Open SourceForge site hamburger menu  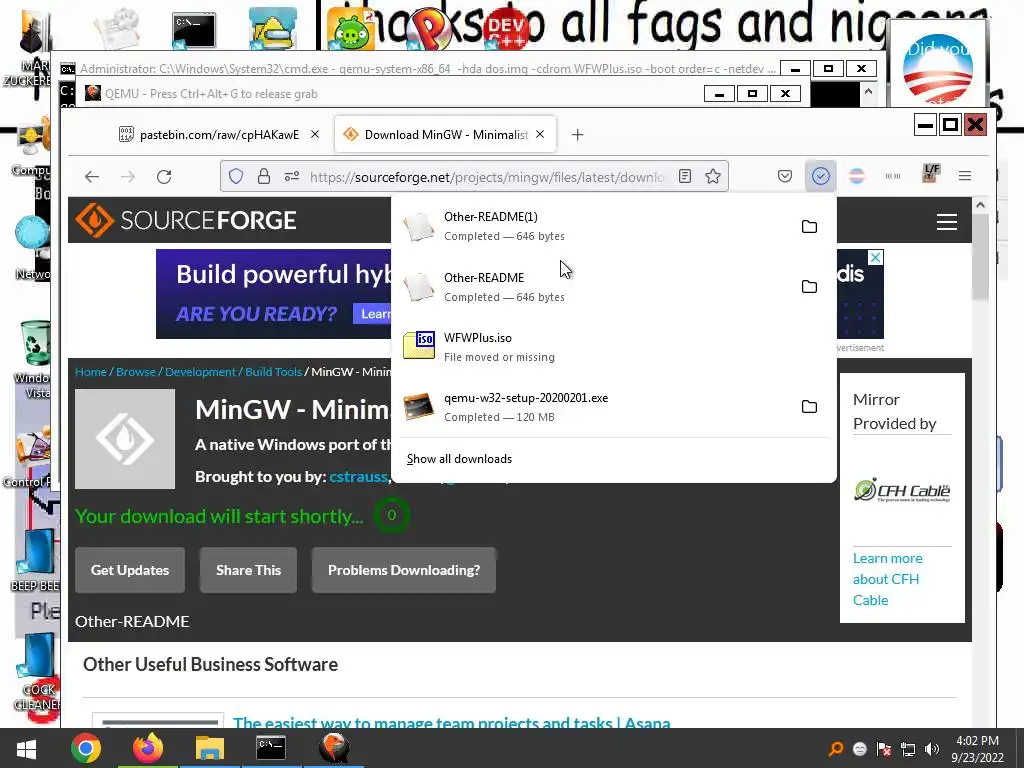(947, 221)
